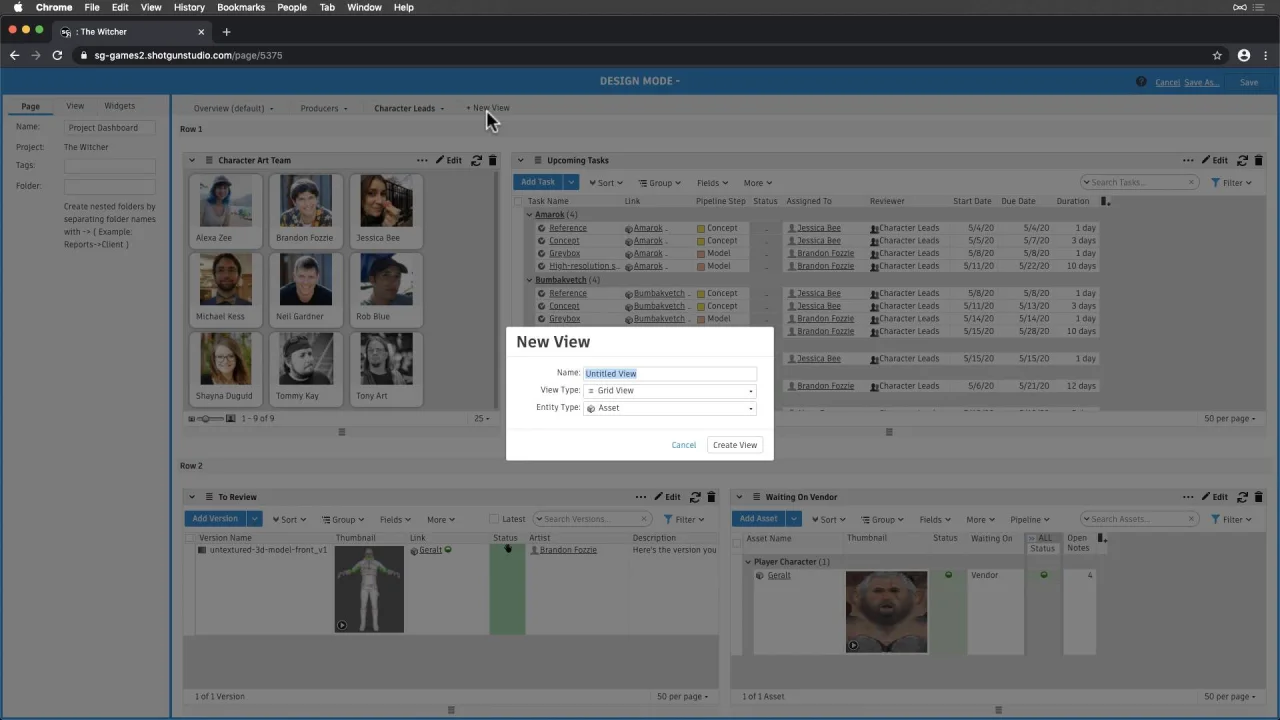The width and height of the screenshot is (1280, 720).
Task: Open the help icon in Design Mode bar
Action: pyautogui.click(x=1141, y=82)
